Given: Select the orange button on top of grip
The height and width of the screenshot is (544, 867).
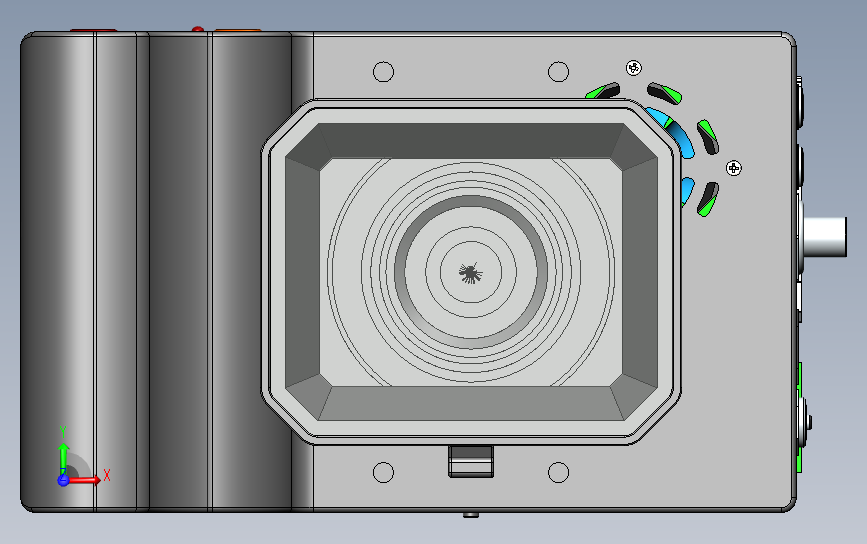Looking at the screenshot, I should pos(238,30).
